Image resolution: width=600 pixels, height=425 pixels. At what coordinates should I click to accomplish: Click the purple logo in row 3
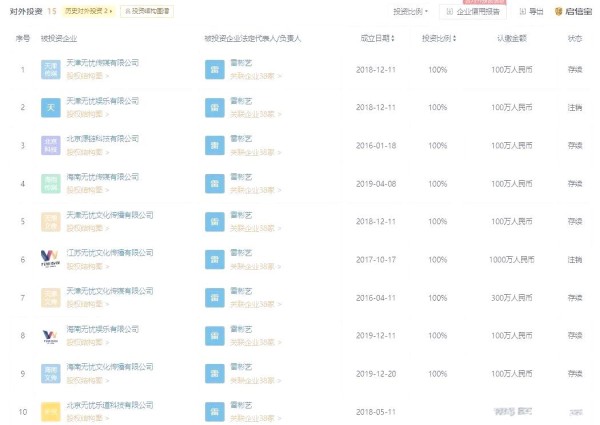[x=51, y=145]
